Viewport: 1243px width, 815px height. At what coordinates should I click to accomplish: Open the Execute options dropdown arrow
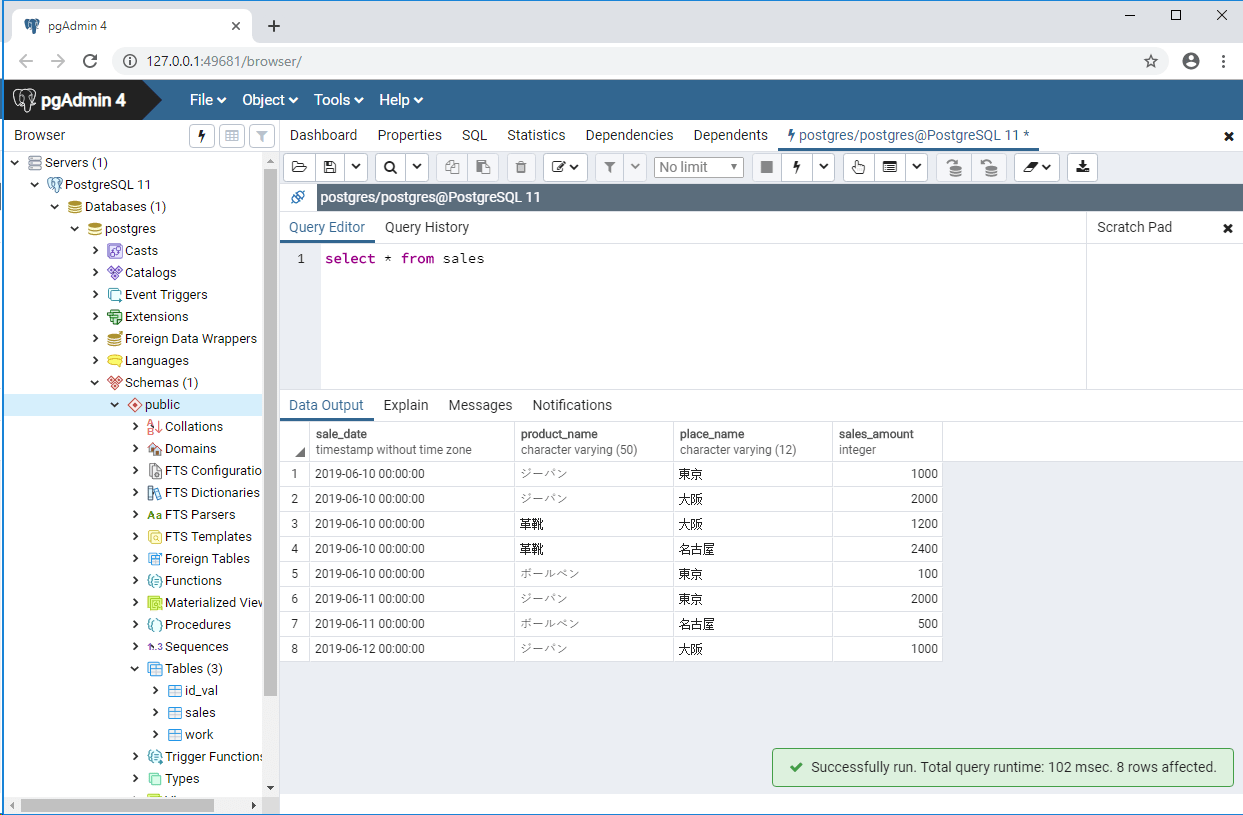point(823,167)
